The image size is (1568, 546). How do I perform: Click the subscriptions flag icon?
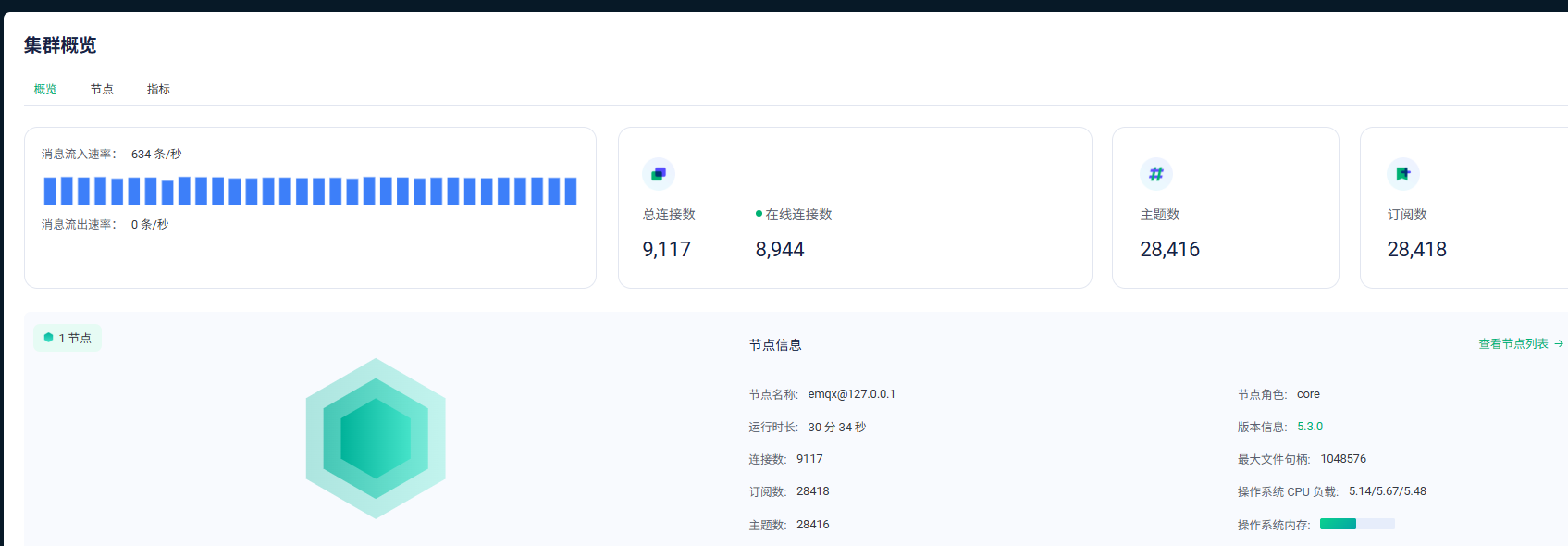pyautogui.click(x=1402, y=174)
